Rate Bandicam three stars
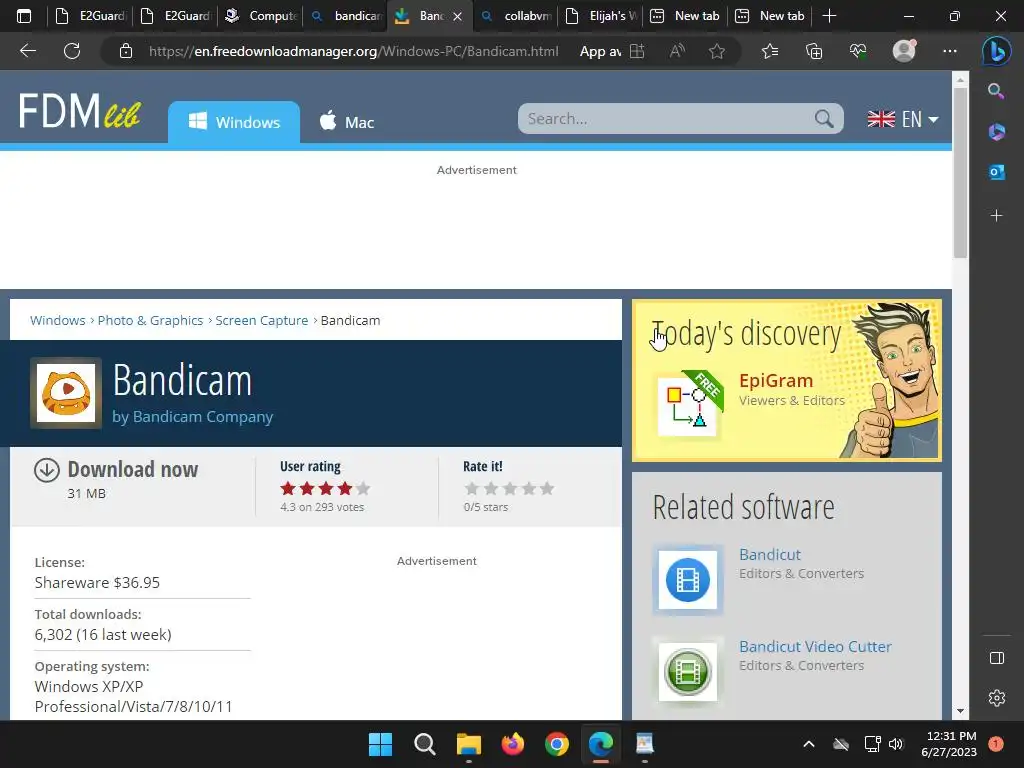Image resolution: width=1024 pixels, height=768 pixels. coord(509,488)
